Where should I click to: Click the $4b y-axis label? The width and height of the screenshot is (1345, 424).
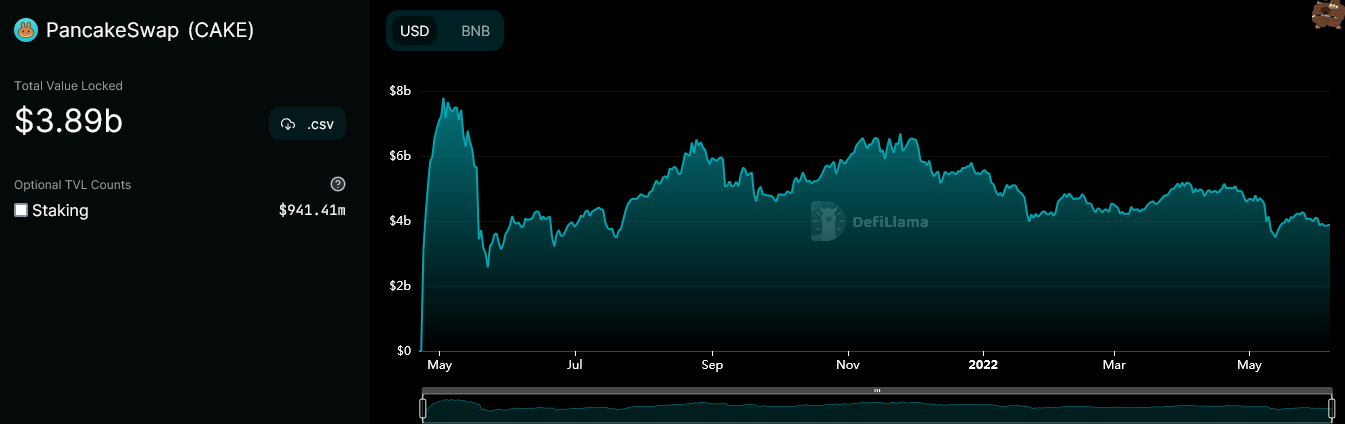[x=400, y=221]
